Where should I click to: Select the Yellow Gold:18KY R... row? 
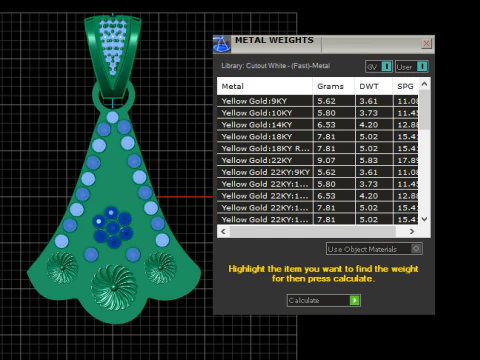tap(318, 148)
